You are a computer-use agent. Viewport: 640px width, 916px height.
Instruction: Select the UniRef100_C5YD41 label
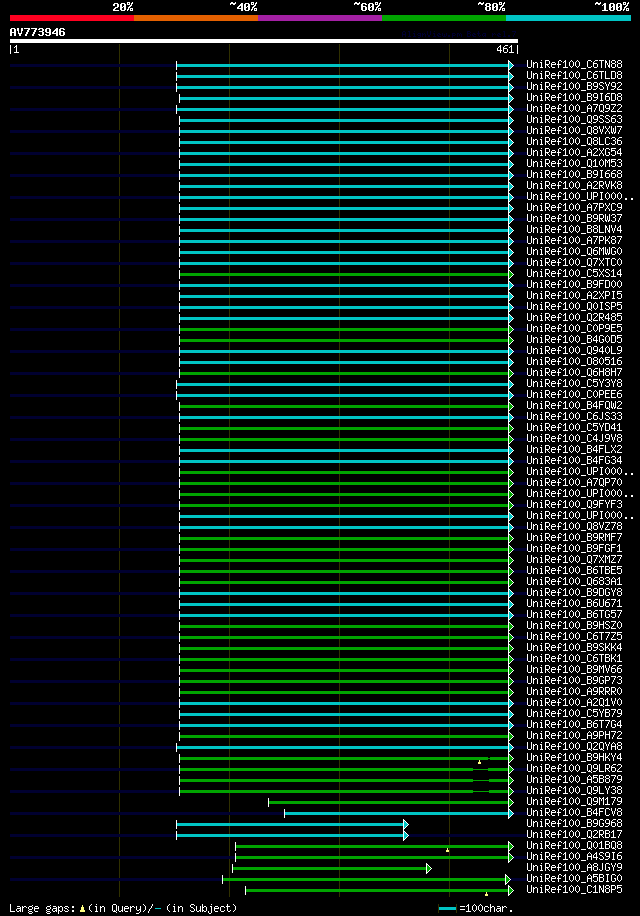click(x=574, y=428)
